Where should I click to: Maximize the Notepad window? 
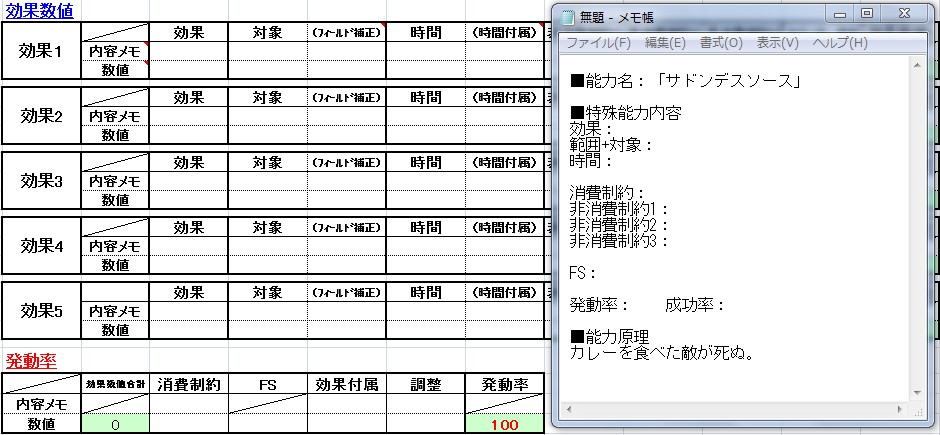coord(866,14)
